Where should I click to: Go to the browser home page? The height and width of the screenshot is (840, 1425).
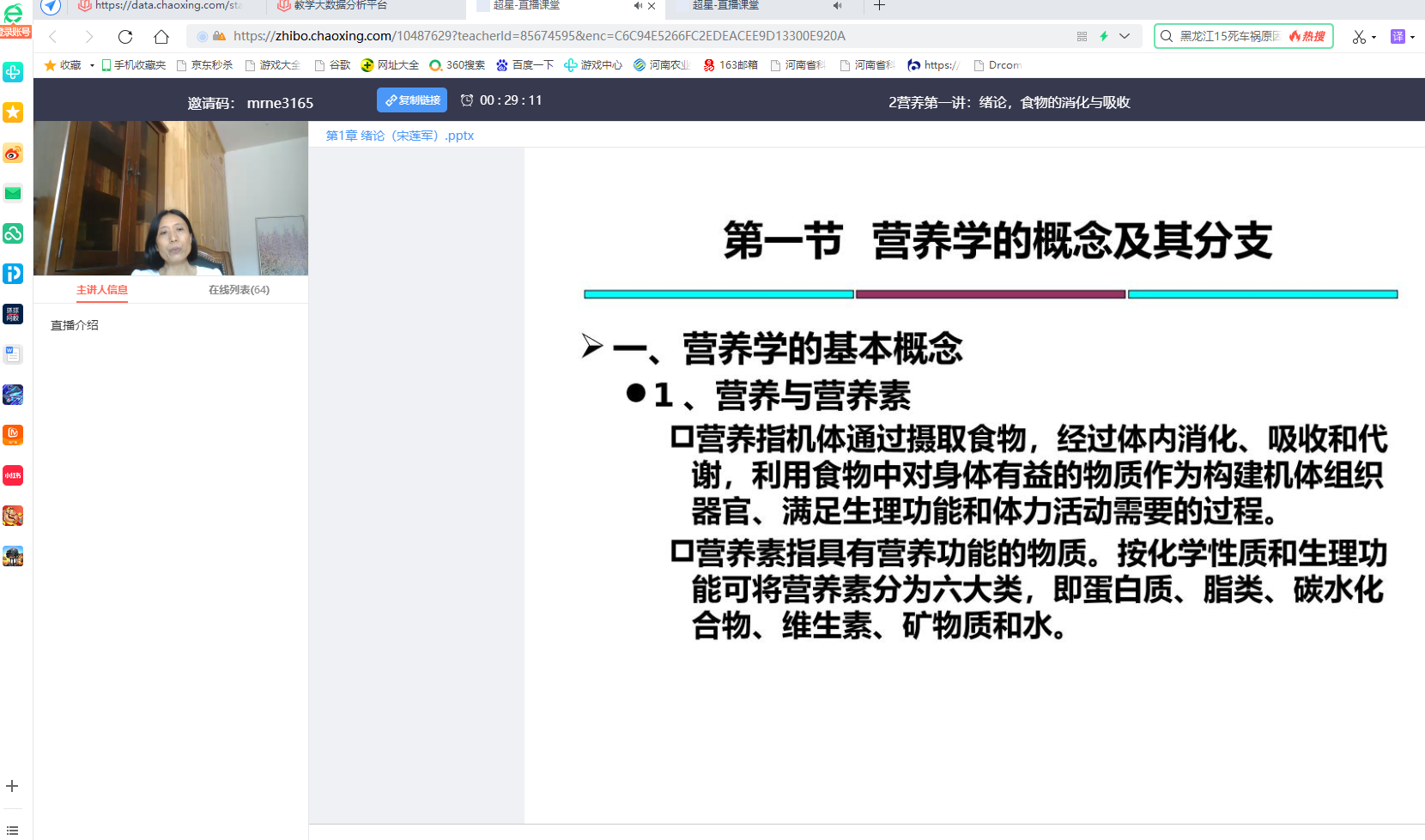point(161,36)
